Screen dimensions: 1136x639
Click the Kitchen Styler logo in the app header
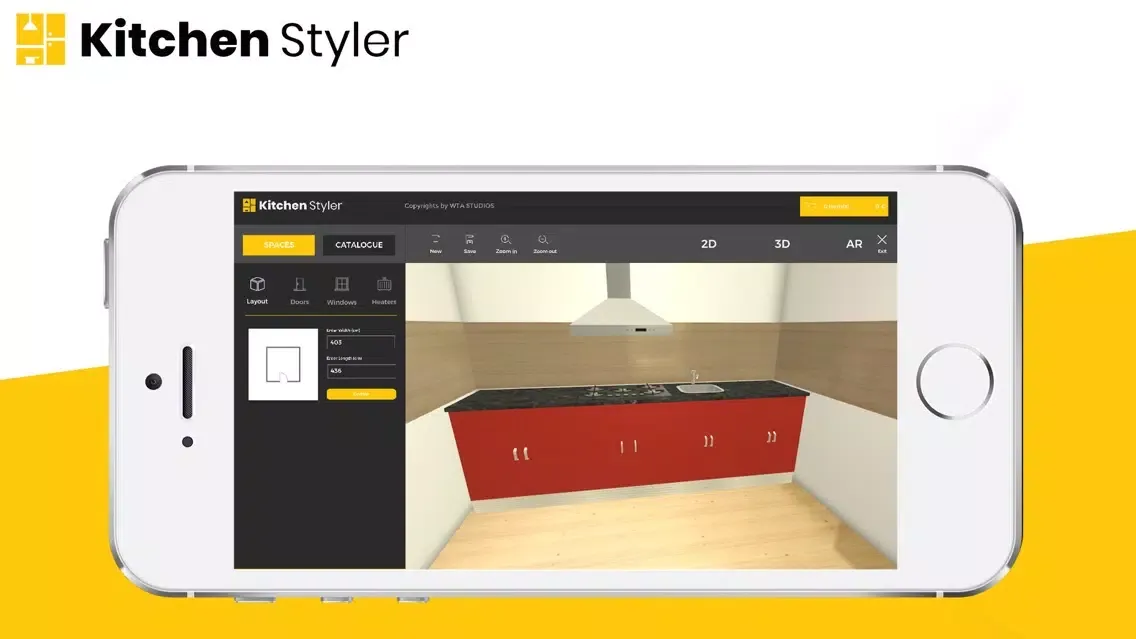292,206
